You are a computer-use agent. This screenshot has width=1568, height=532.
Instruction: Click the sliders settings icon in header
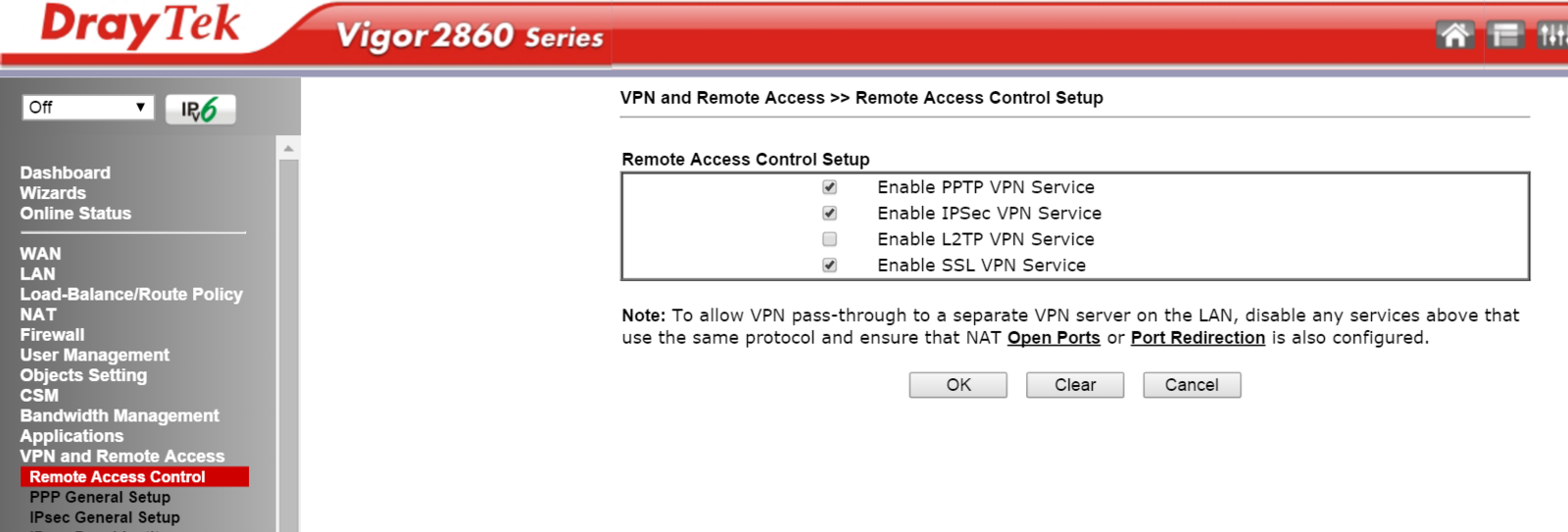coord(1552,35)
